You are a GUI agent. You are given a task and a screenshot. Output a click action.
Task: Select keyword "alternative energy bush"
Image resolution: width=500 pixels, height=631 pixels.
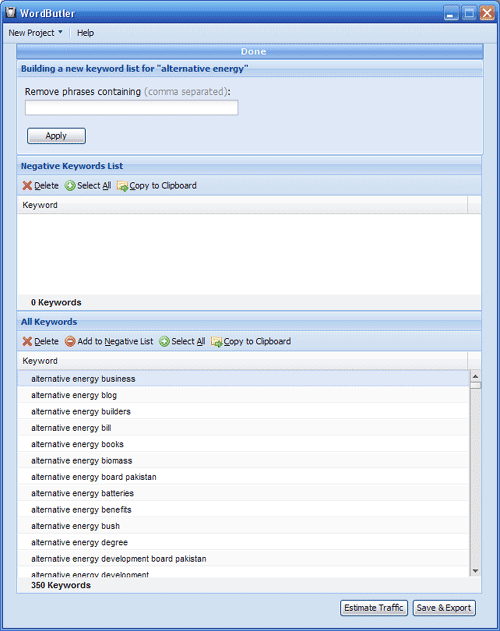[x=243, y=526]
